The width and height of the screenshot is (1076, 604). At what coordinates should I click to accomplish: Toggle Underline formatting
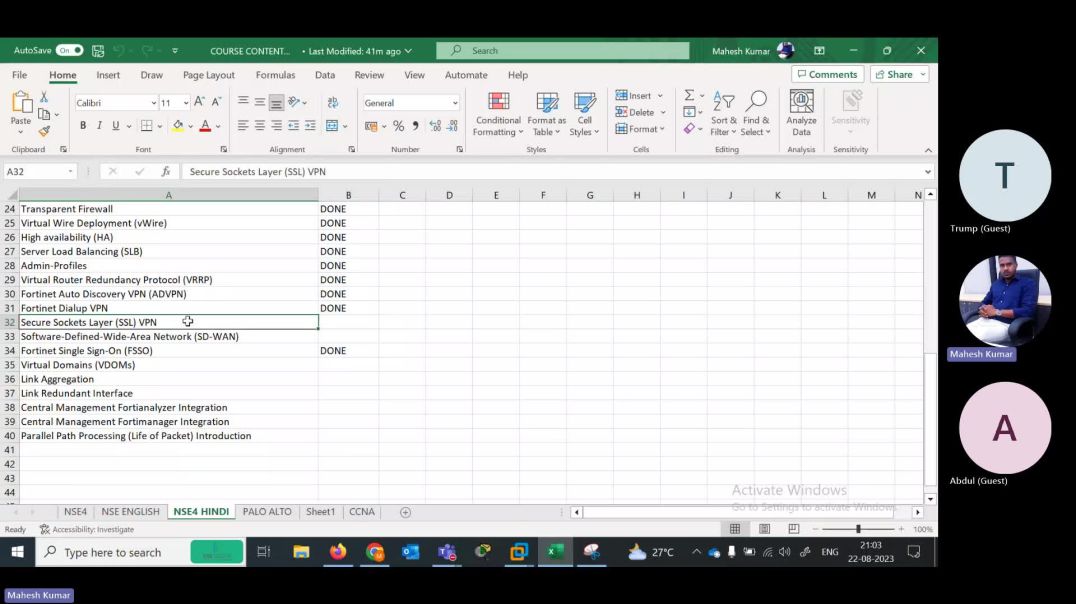[115, 126]
